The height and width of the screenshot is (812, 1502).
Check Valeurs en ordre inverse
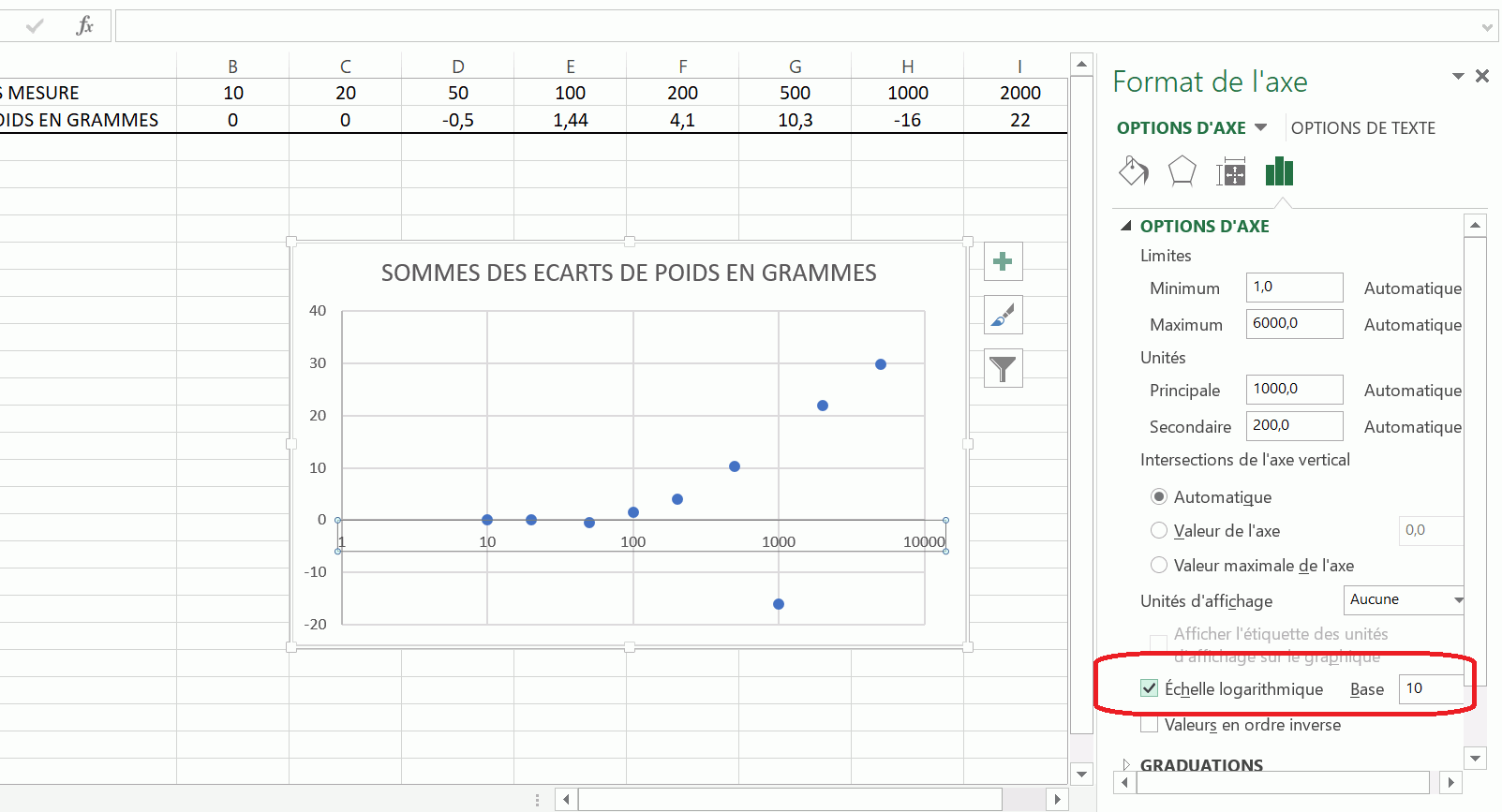1150,725
